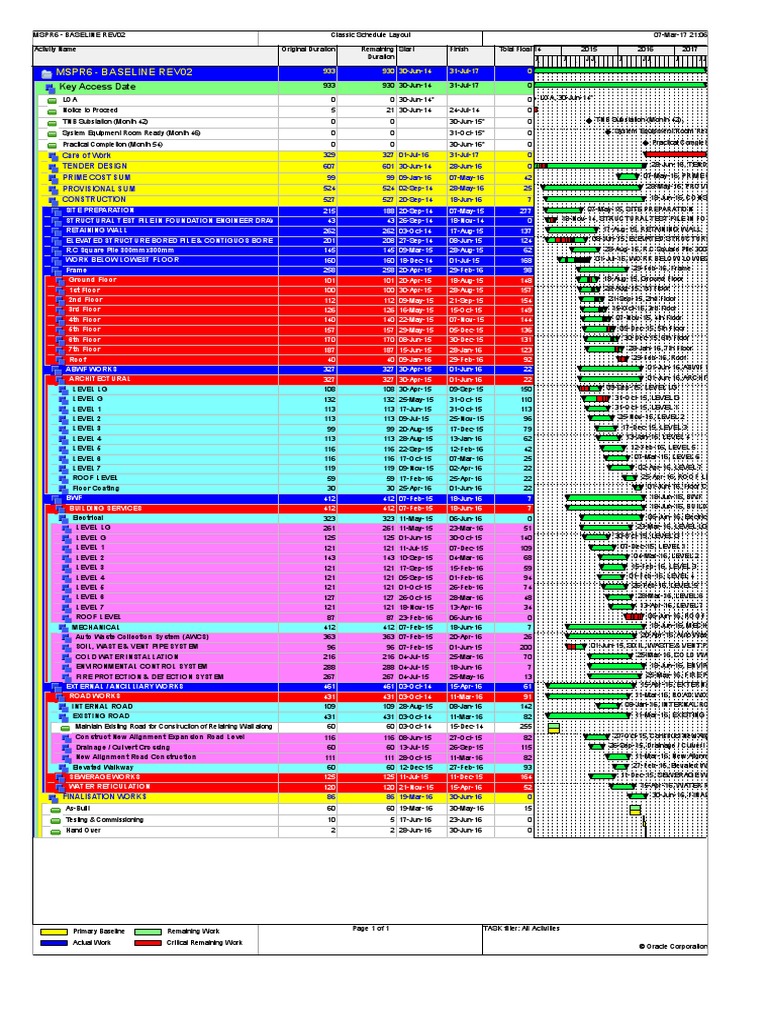Click the WBS icon beside FINALISATION WORKS
The width and height of the screenshot is (768, 1024).
tap(54, 798)
